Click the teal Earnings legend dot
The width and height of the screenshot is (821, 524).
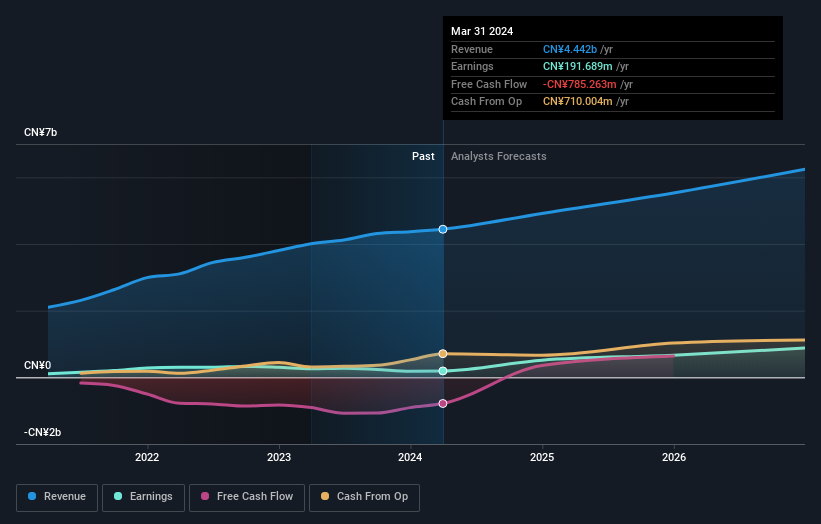(x=118, y=496)
